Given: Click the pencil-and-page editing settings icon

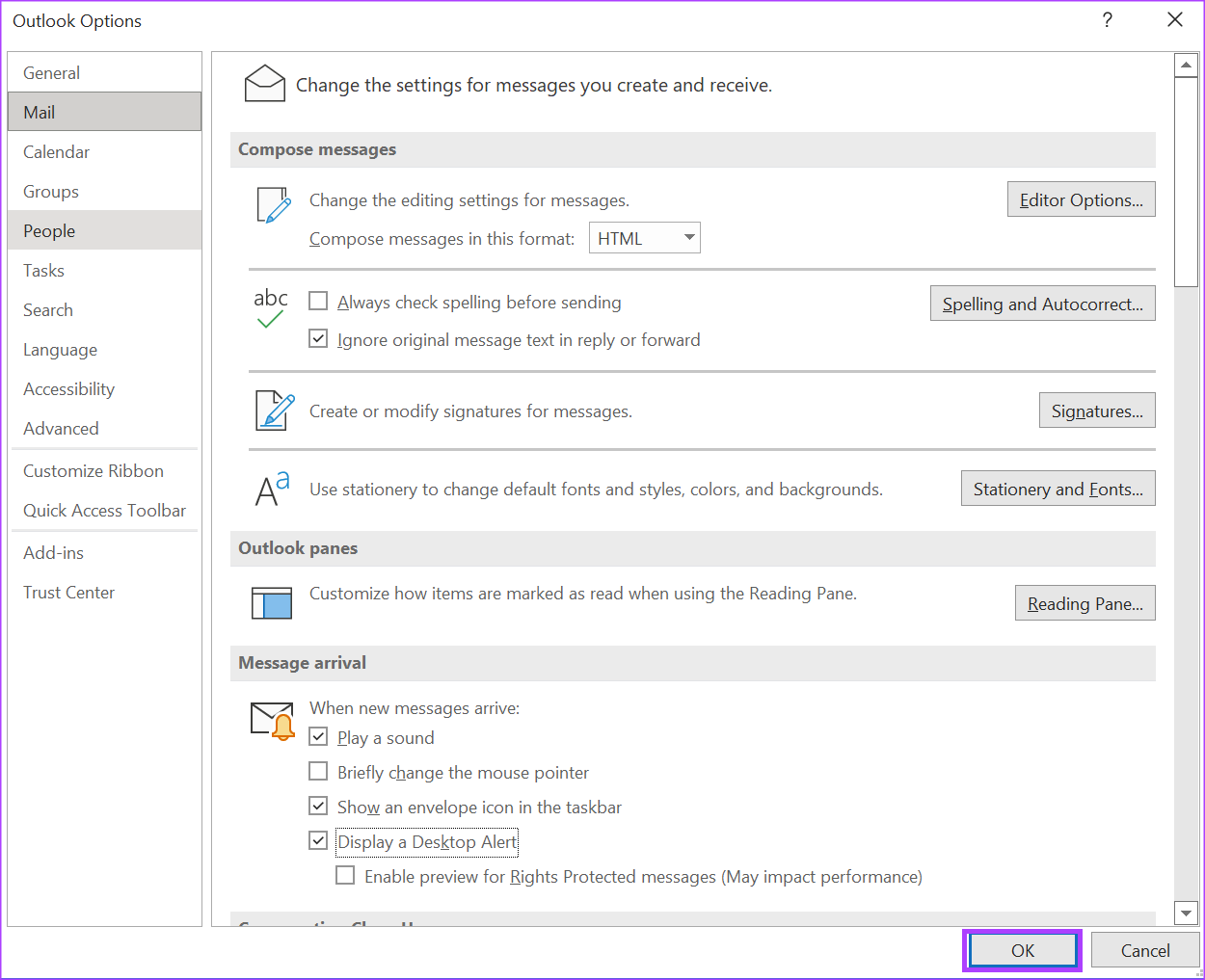Looking at the screenshot, I should pos(274,205).
